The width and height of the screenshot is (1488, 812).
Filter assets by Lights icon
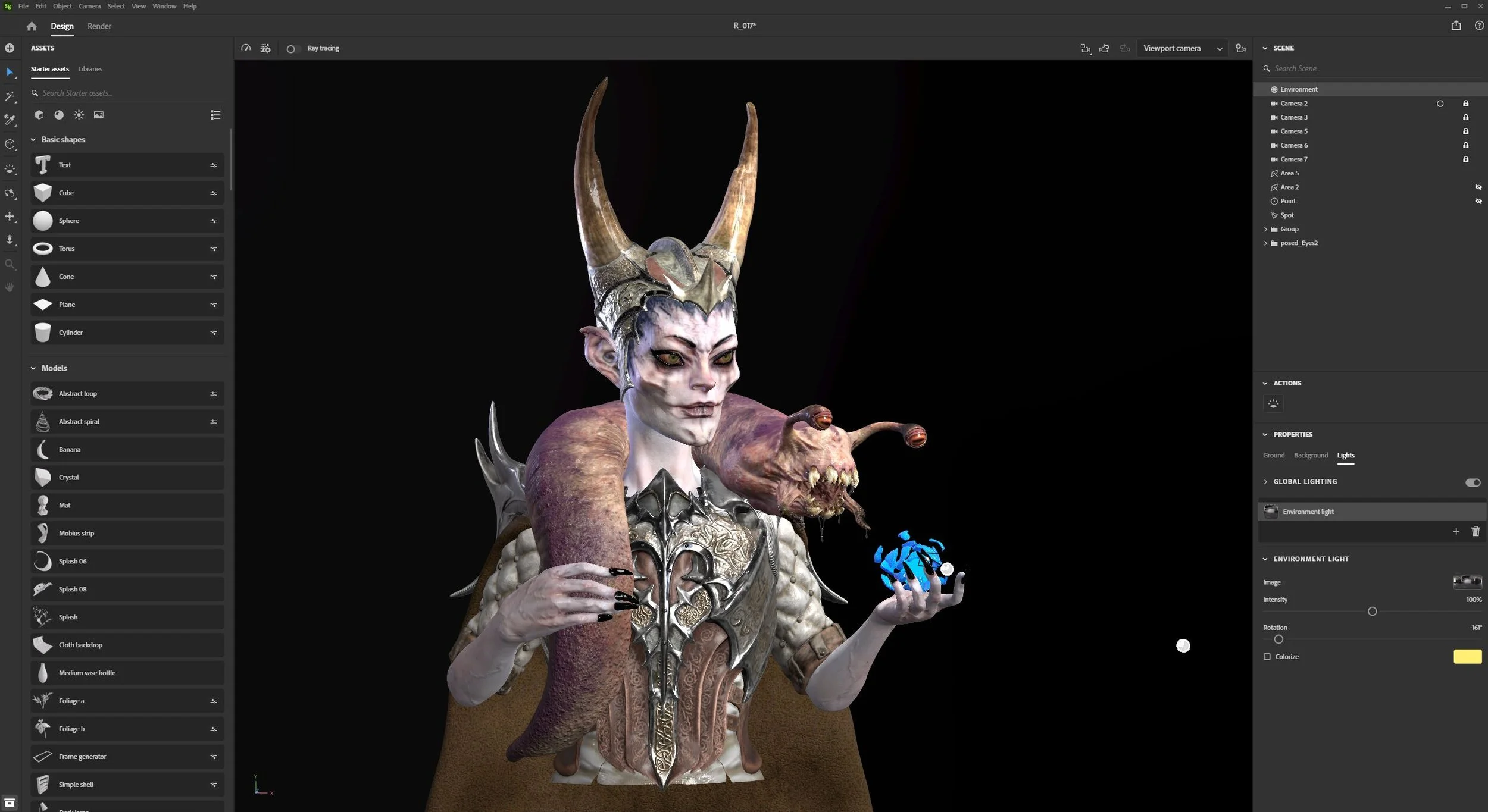click(79, 115)
